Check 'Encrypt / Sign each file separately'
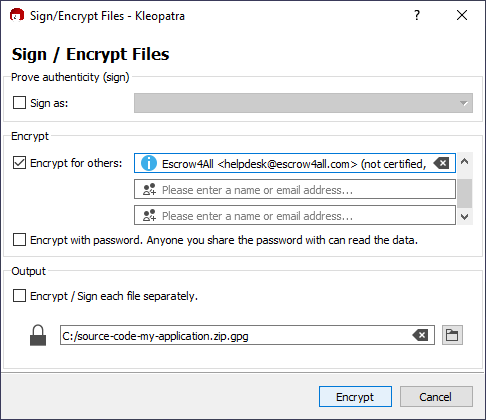This screenshot has width=486, height=420. [19, 296]
